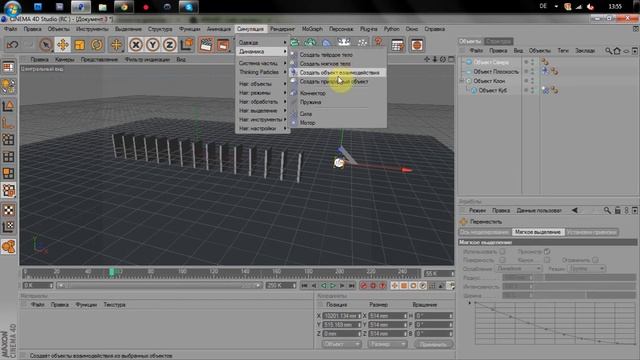The width and height of the screenshot is (640, 360).
Task: Choose Мотор in the dynamics submenu
Action: coord(307,122)
